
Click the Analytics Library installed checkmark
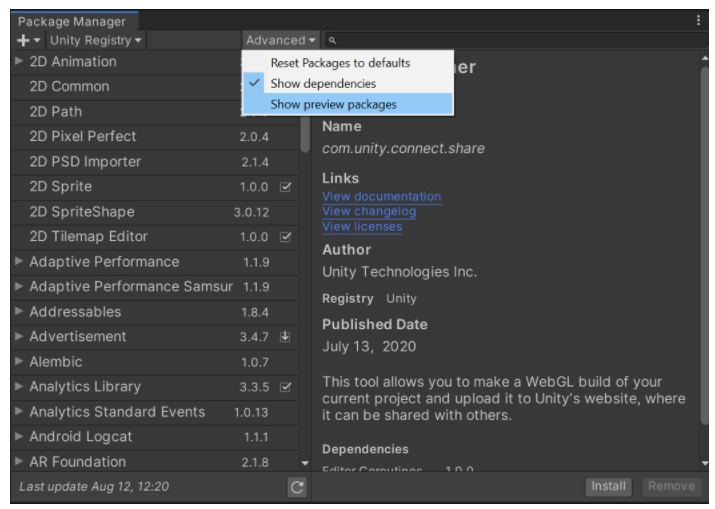point(285,387)
